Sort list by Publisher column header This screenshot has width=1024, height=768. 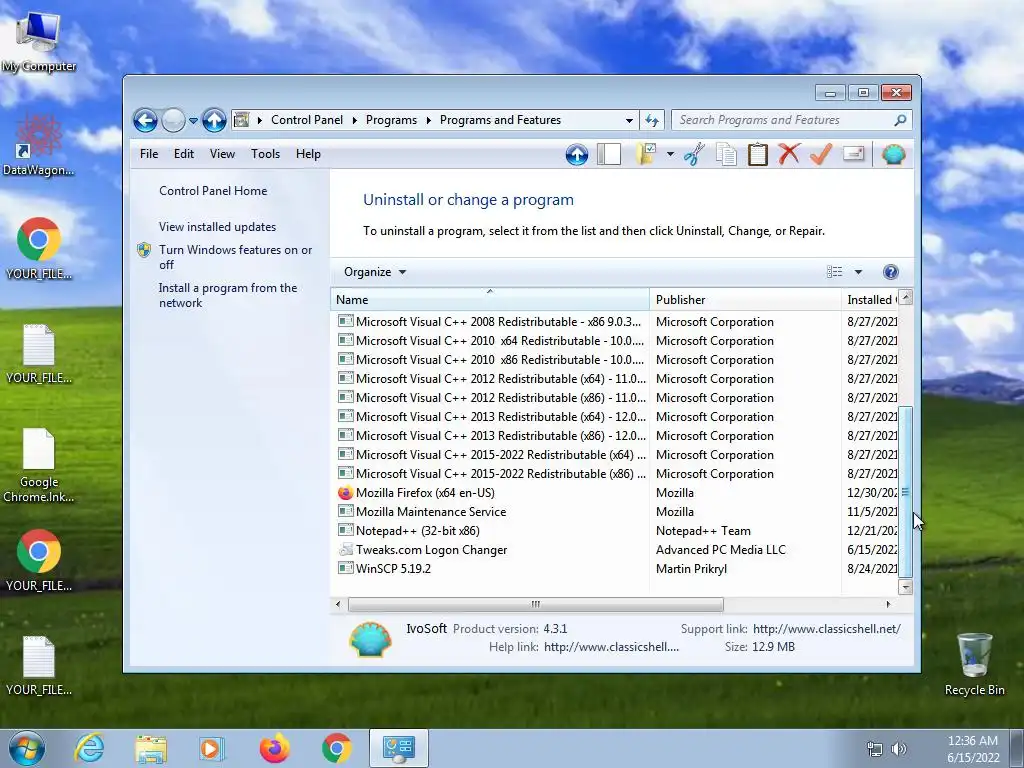coord(745,299)
